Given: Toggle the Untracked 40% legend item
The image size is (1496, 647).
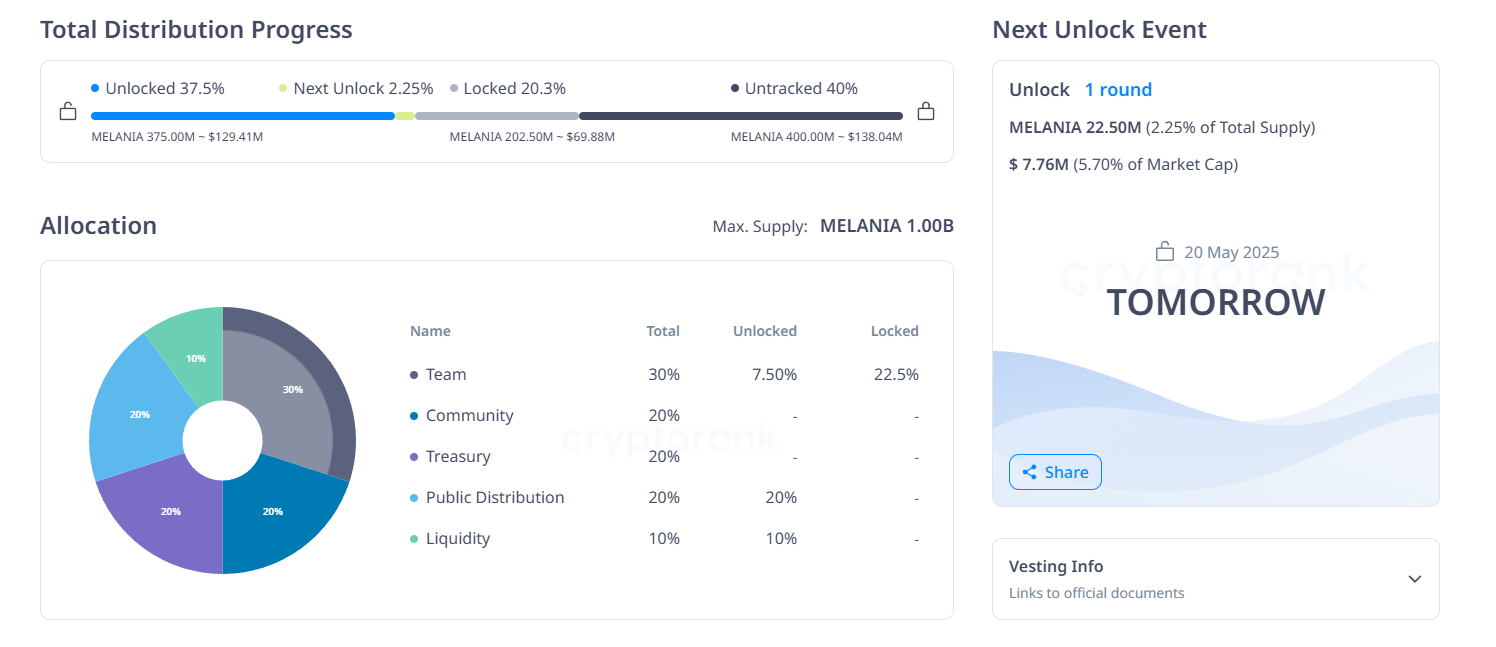Looking at the screenshot, I should (797, 88).
